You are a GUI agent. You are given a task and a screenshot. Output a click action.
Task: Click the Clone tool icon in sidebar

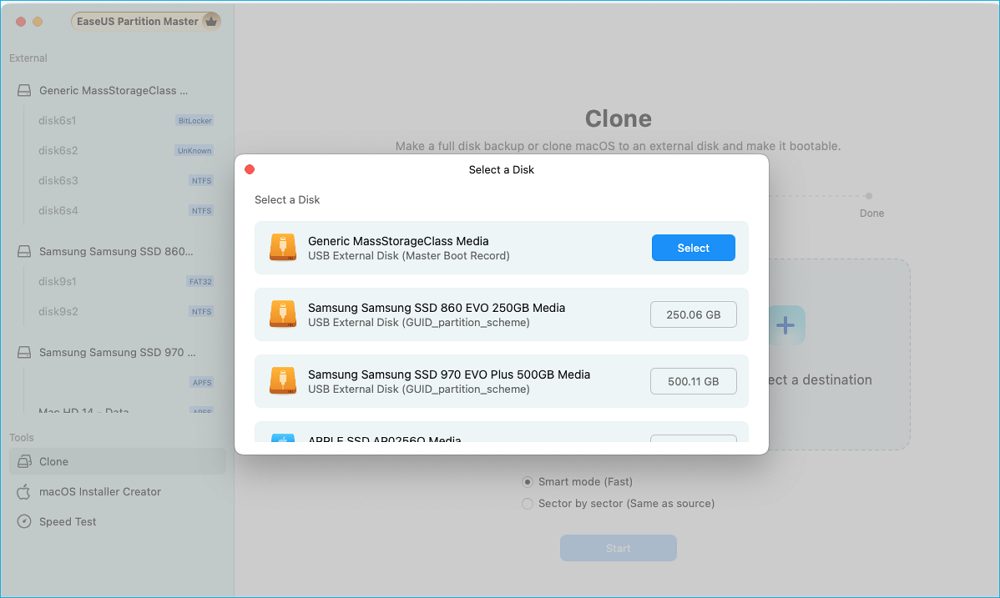click(24, 461)
